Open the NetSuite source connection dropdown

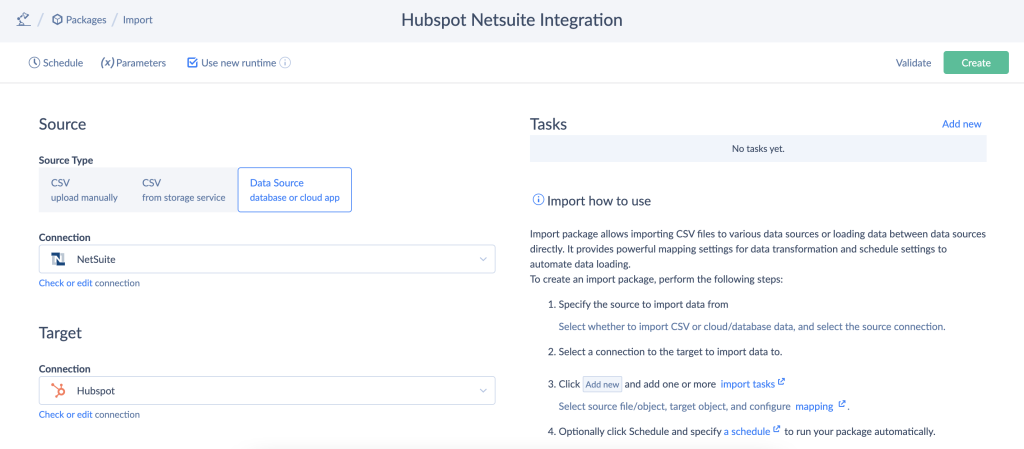tap(267, 259)
